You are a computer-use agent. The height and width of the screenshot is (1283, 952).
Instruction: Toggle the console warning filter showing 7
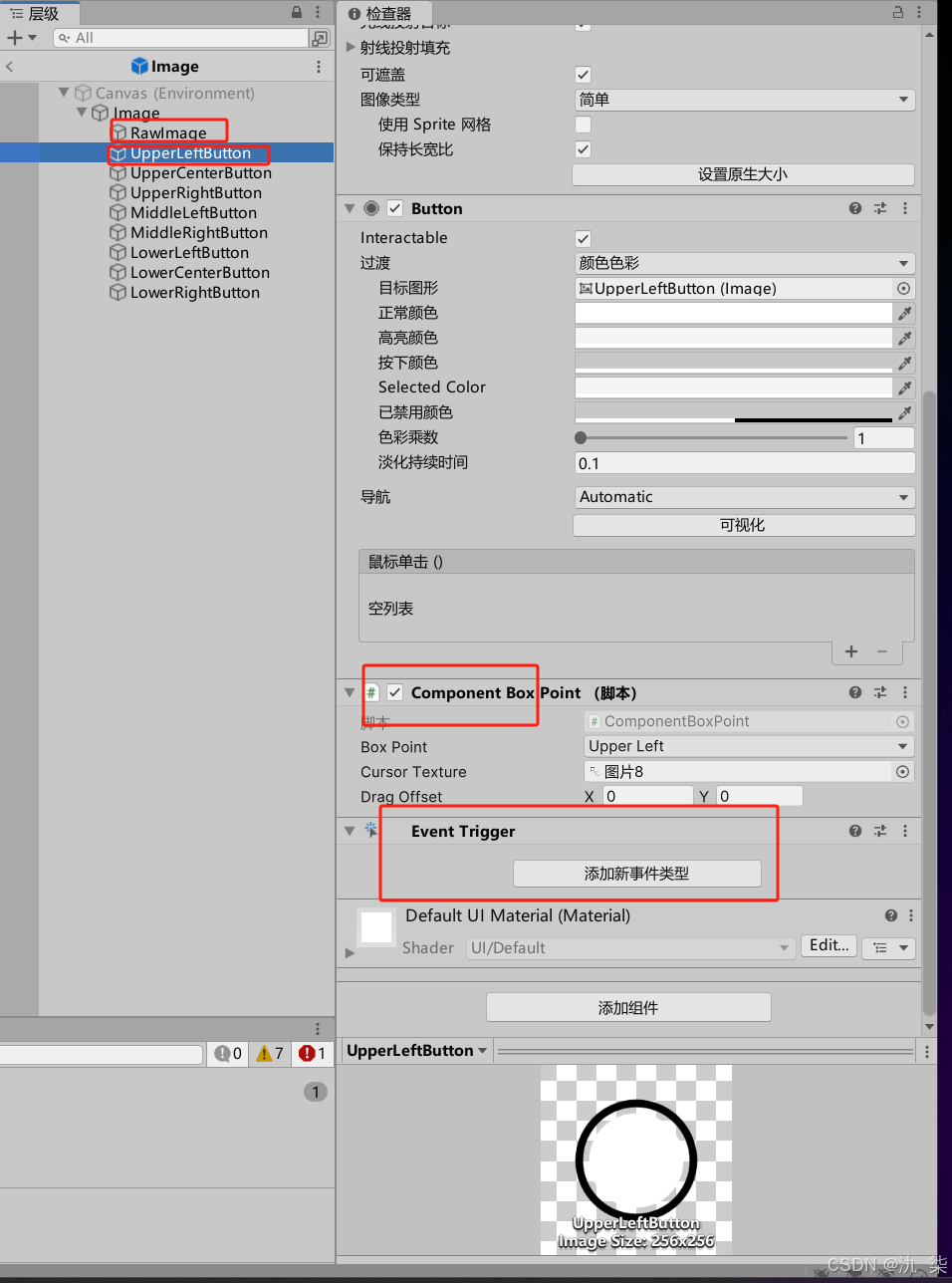pyautogui.click(x=270, y=1053)
